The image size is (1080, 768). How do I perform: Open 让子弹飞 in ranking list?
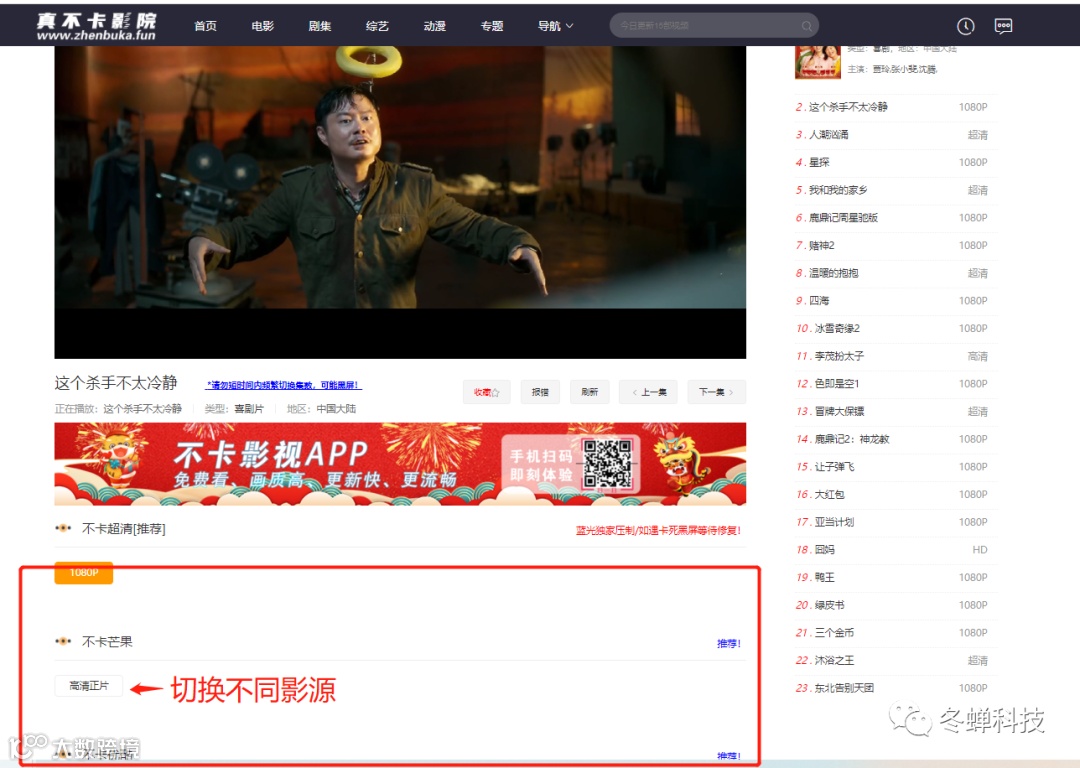[835, 466]
